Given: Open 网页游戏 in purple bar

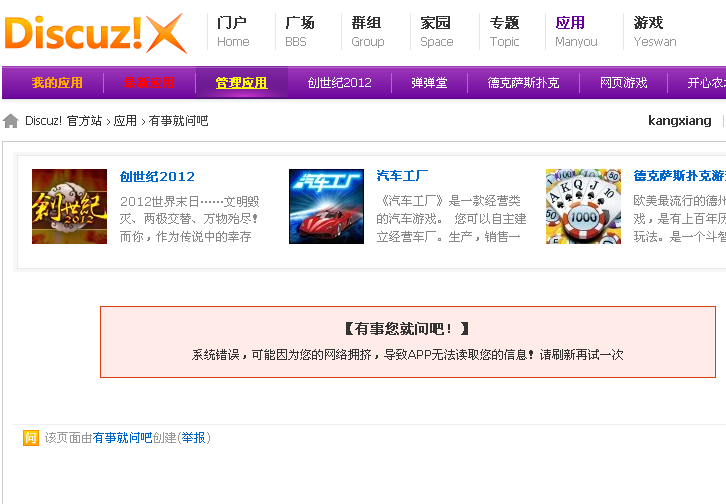Looking at the screenshot, I should click(623, 83).
